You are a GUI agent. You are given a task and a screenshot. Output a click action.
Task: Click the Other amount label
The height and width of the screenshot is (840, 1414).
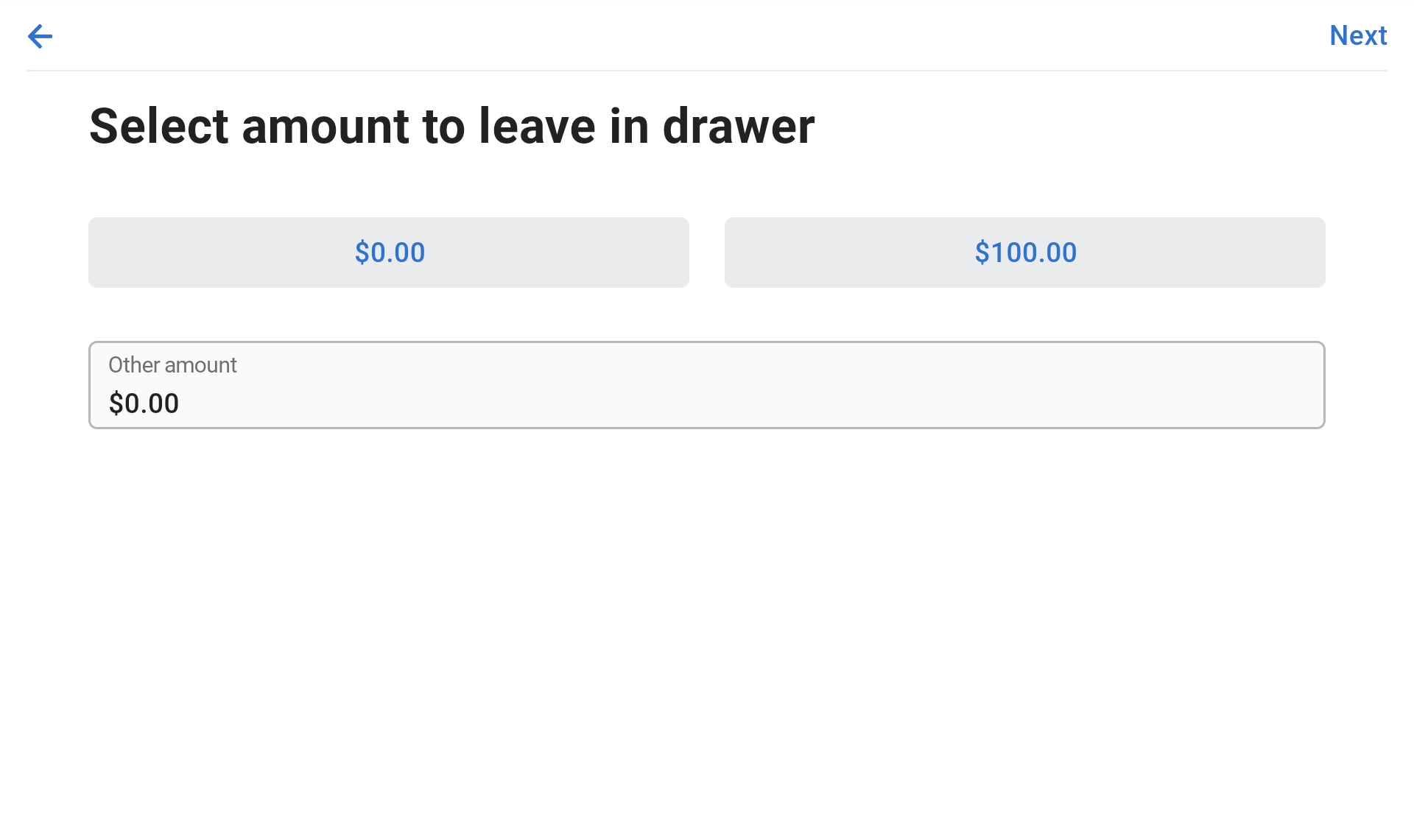173,364
